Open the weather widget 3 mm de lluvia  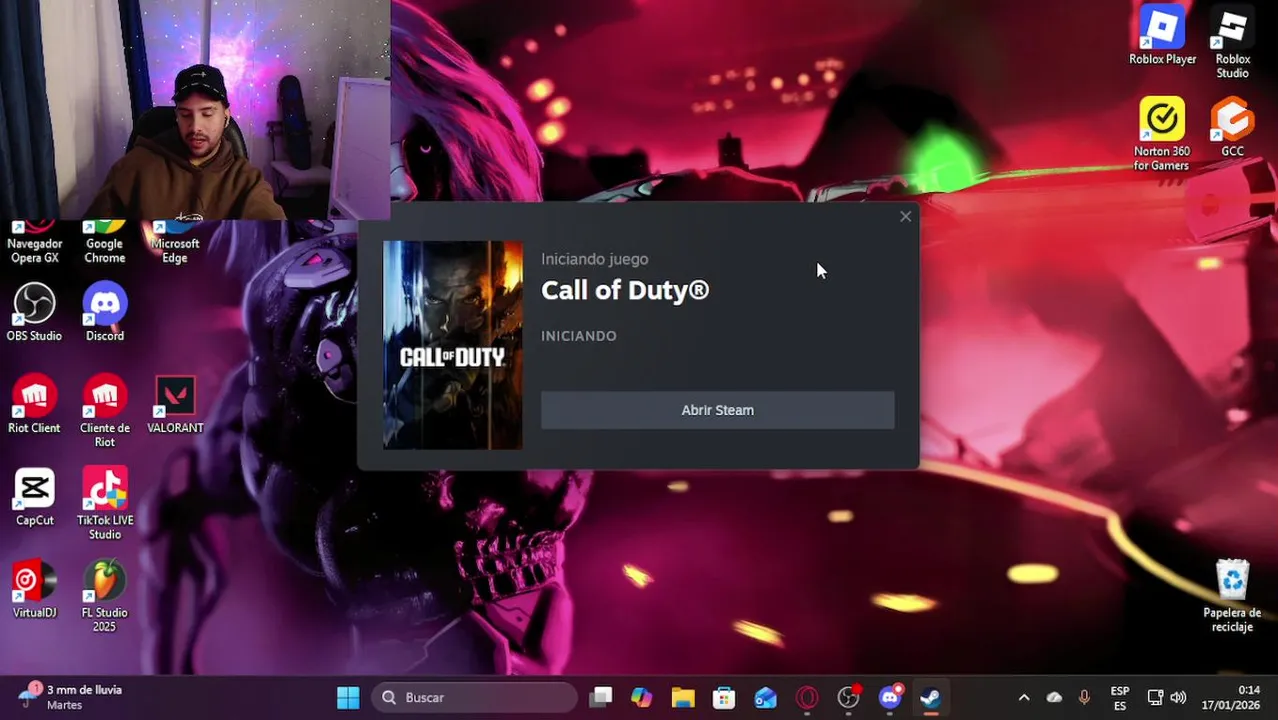(70, 697)
